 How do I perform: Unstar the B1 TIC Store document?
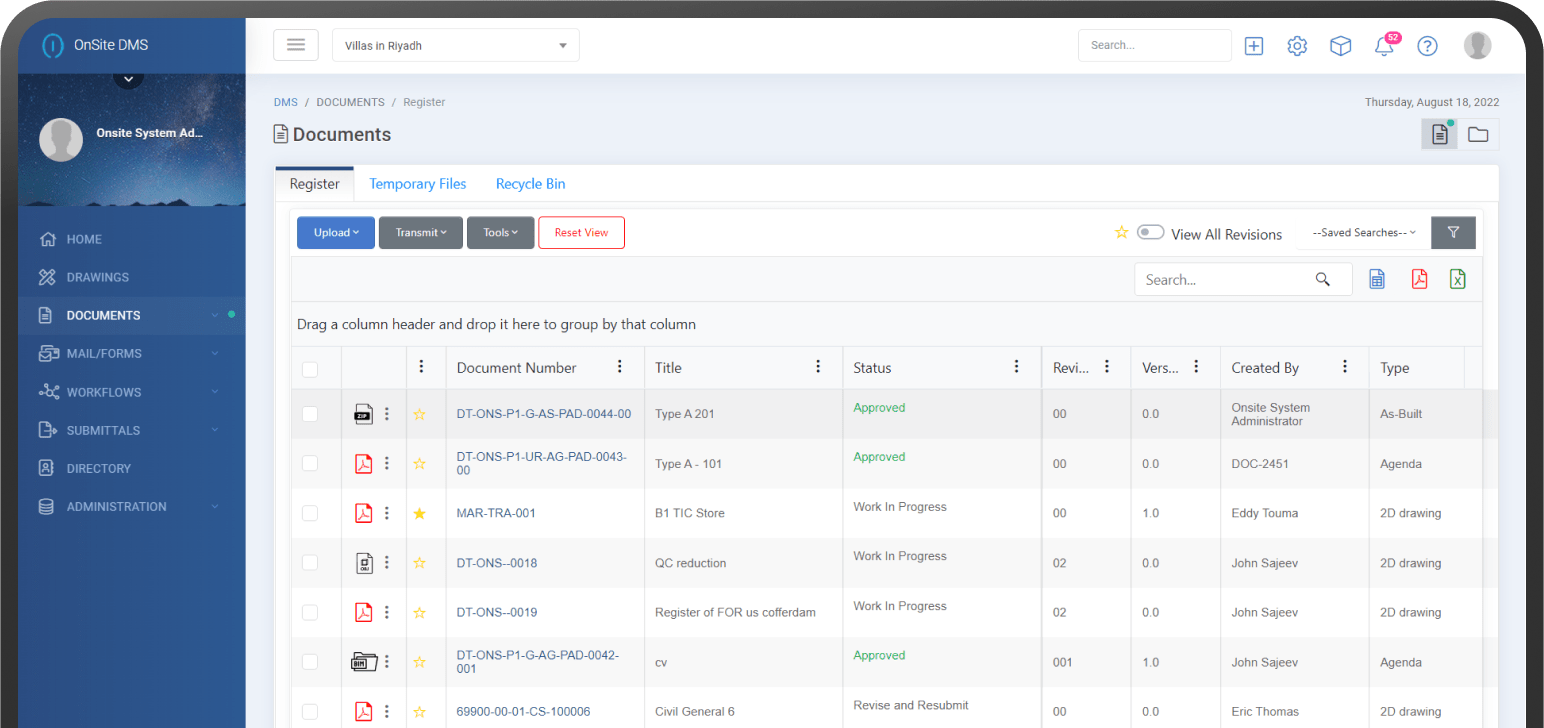click(420, 513)
